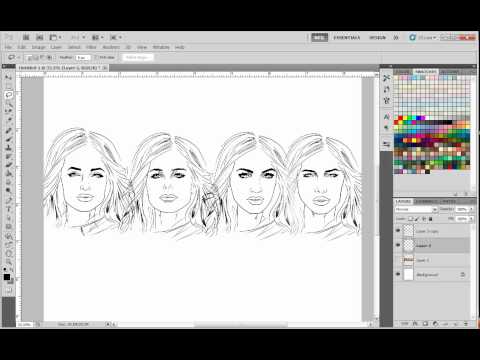
Task: Enable the Anti-alias checkbox
Action: click(96, 57)
